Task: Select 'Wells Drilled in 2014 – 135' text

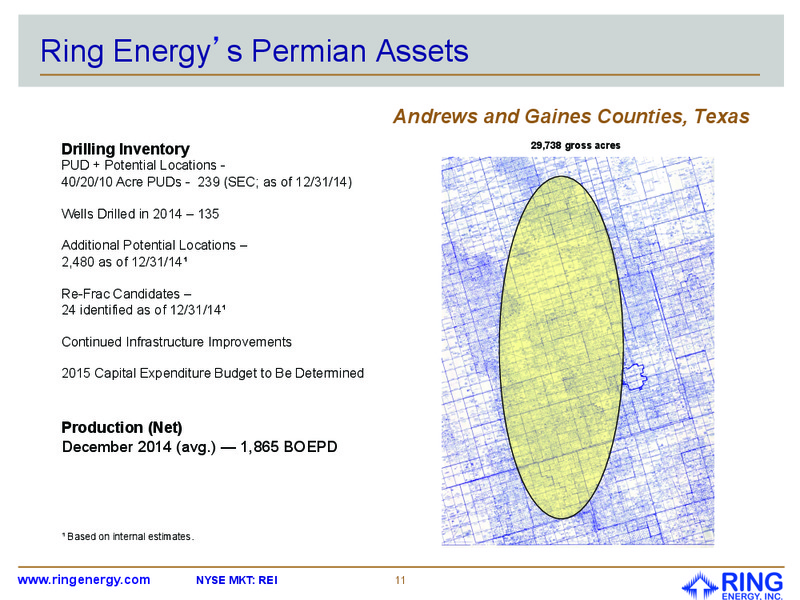Action: (x=140, y=214)
